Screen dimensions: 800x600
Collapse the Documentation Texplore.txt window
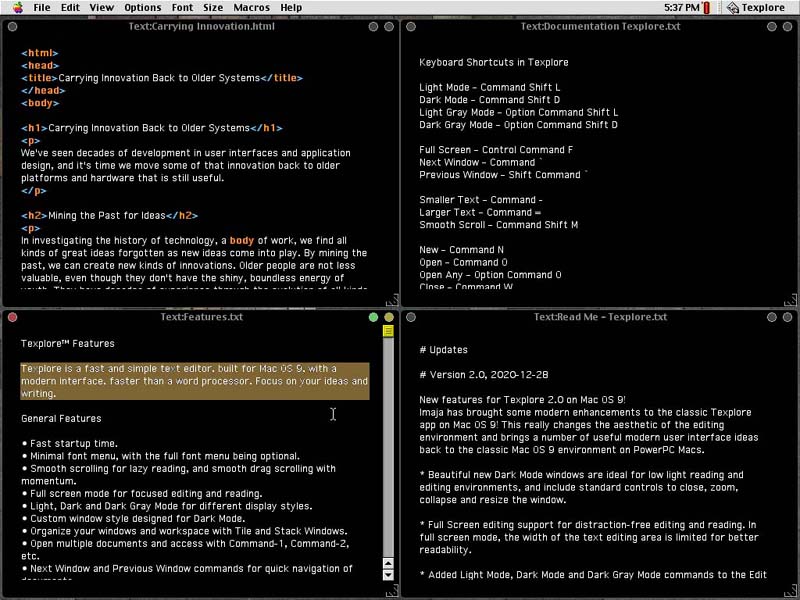[787, 27]
